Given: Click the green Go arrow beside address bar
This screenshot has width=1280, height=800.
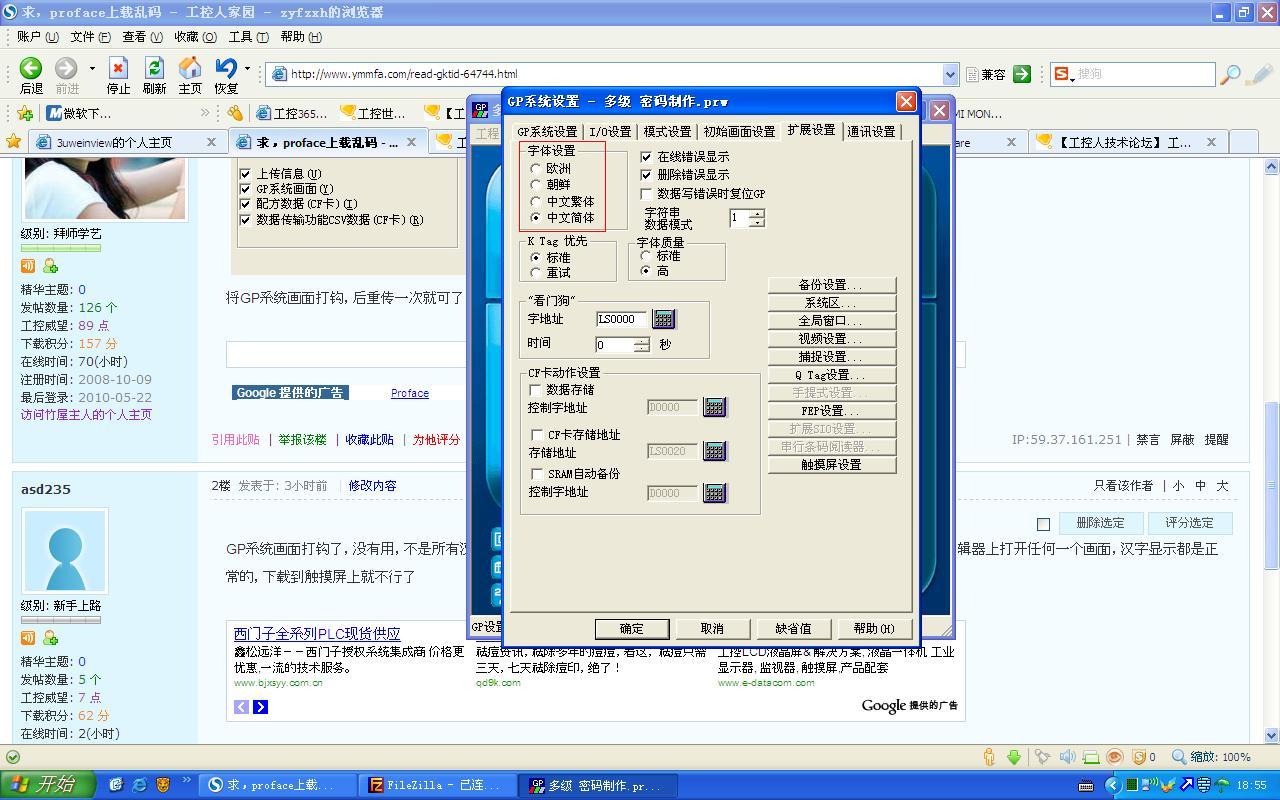Looking at the screenshot, I should tap(1021, 74).
